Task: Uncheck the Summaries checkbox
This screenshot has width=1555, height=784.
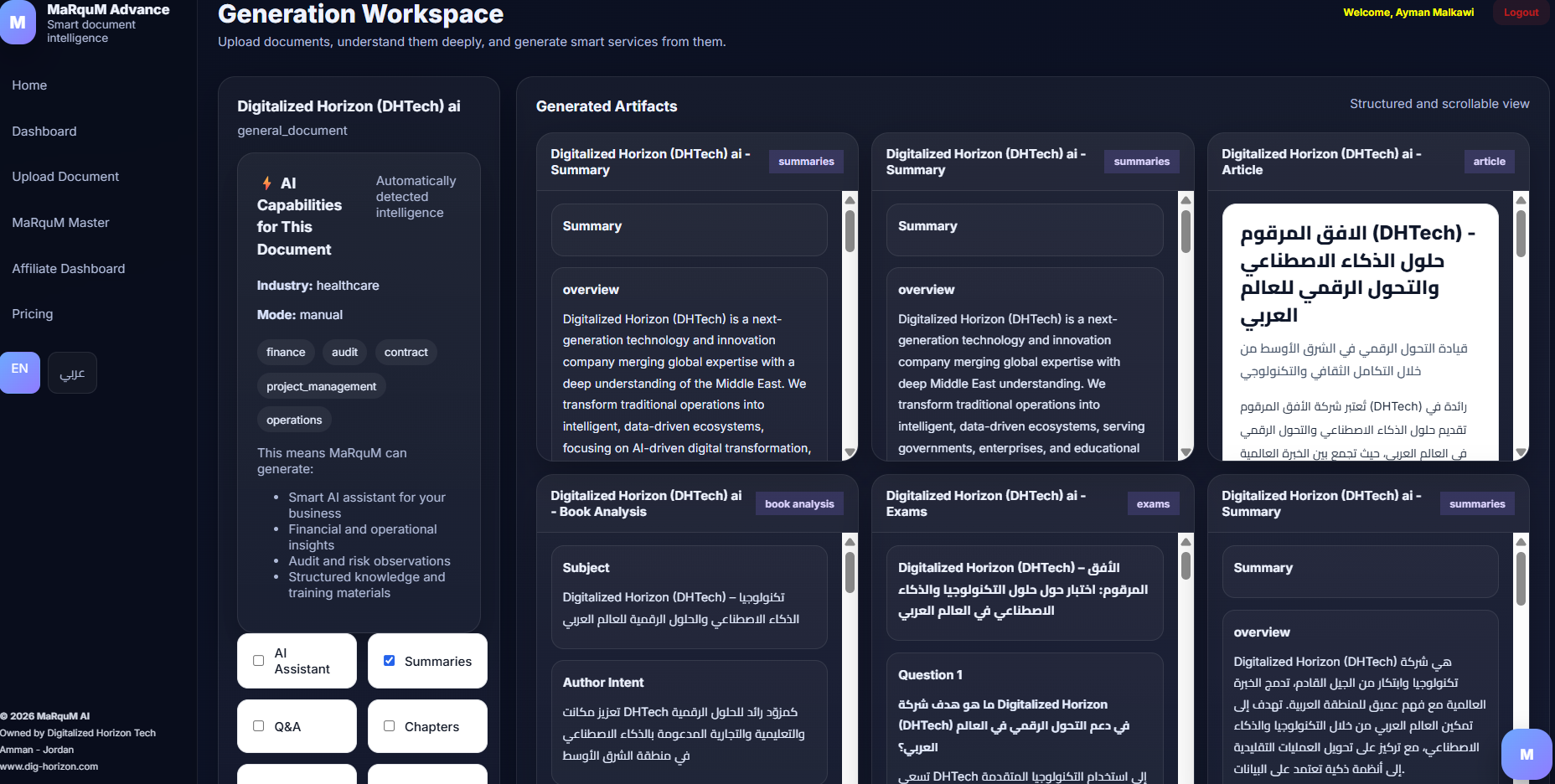Action: [390, 661]
